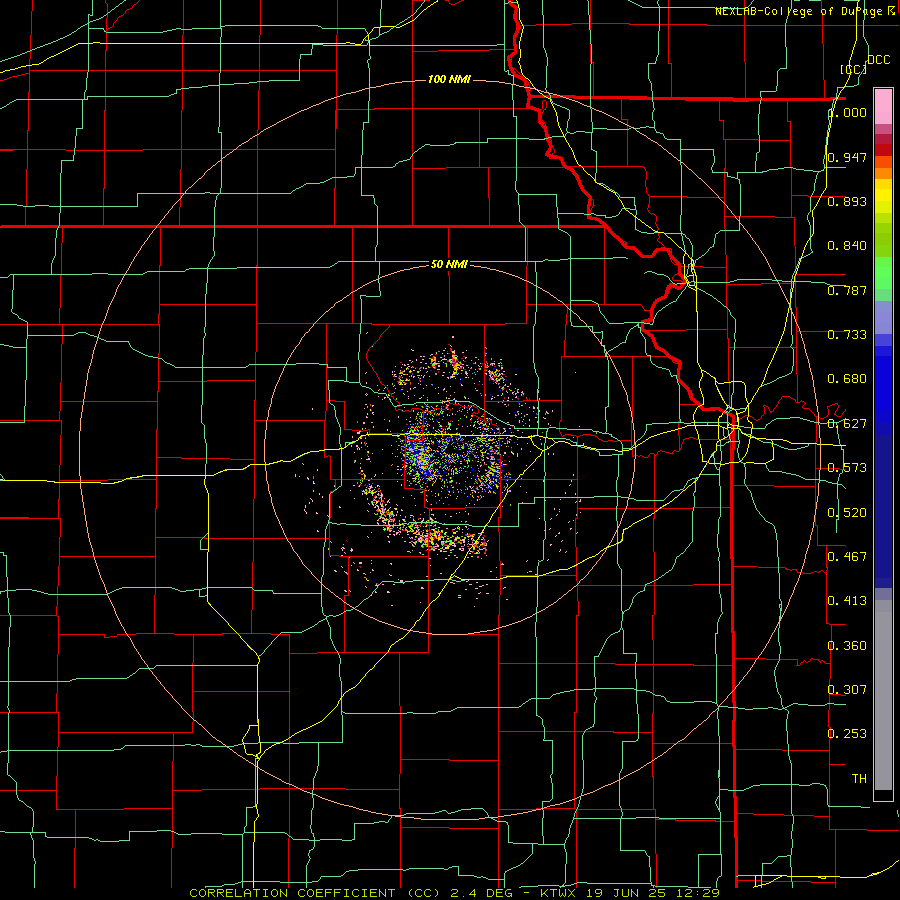
Task: Click the 0.627 scale value
Action: point(847,424)
